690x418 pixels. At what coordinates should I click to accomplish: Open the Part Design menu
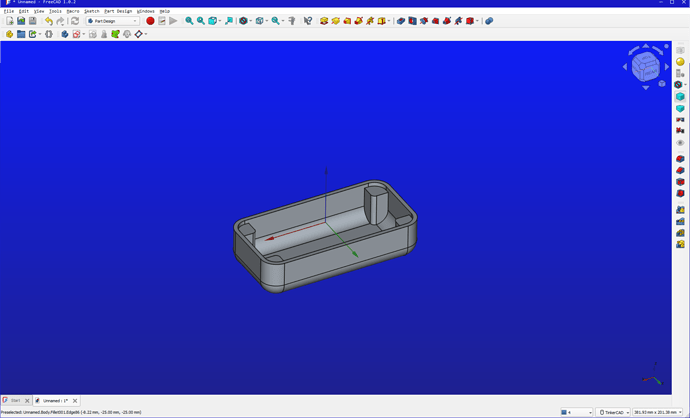[x=118, y=11]
